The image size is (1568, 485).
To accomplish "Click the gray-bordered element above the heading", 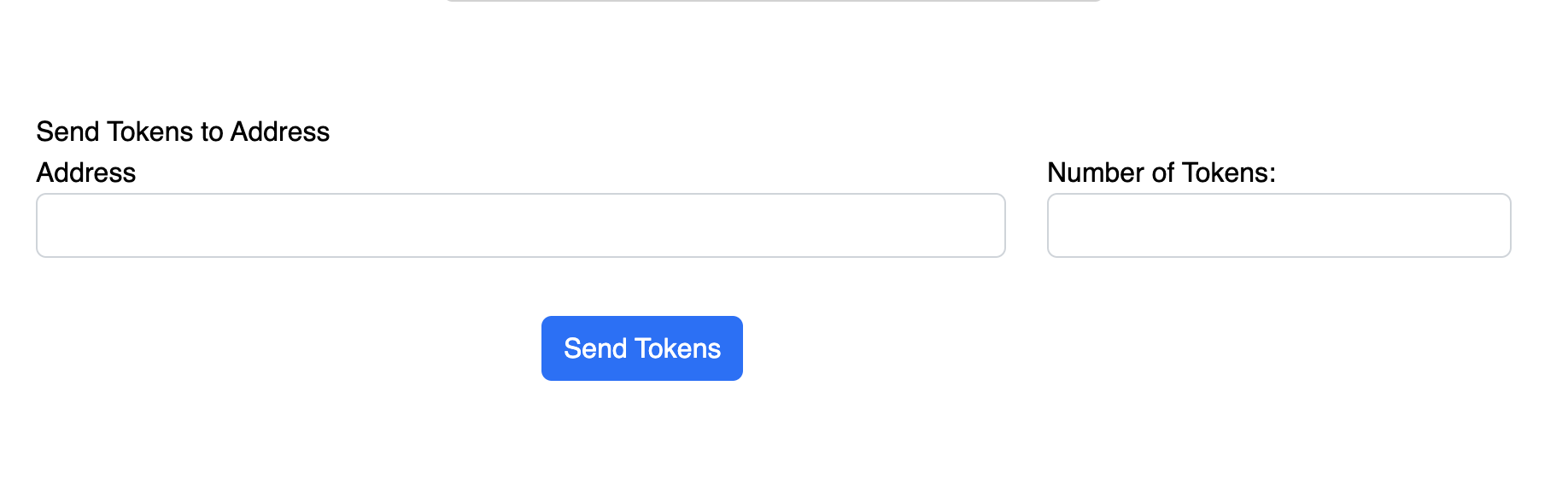I will [773, 1].
